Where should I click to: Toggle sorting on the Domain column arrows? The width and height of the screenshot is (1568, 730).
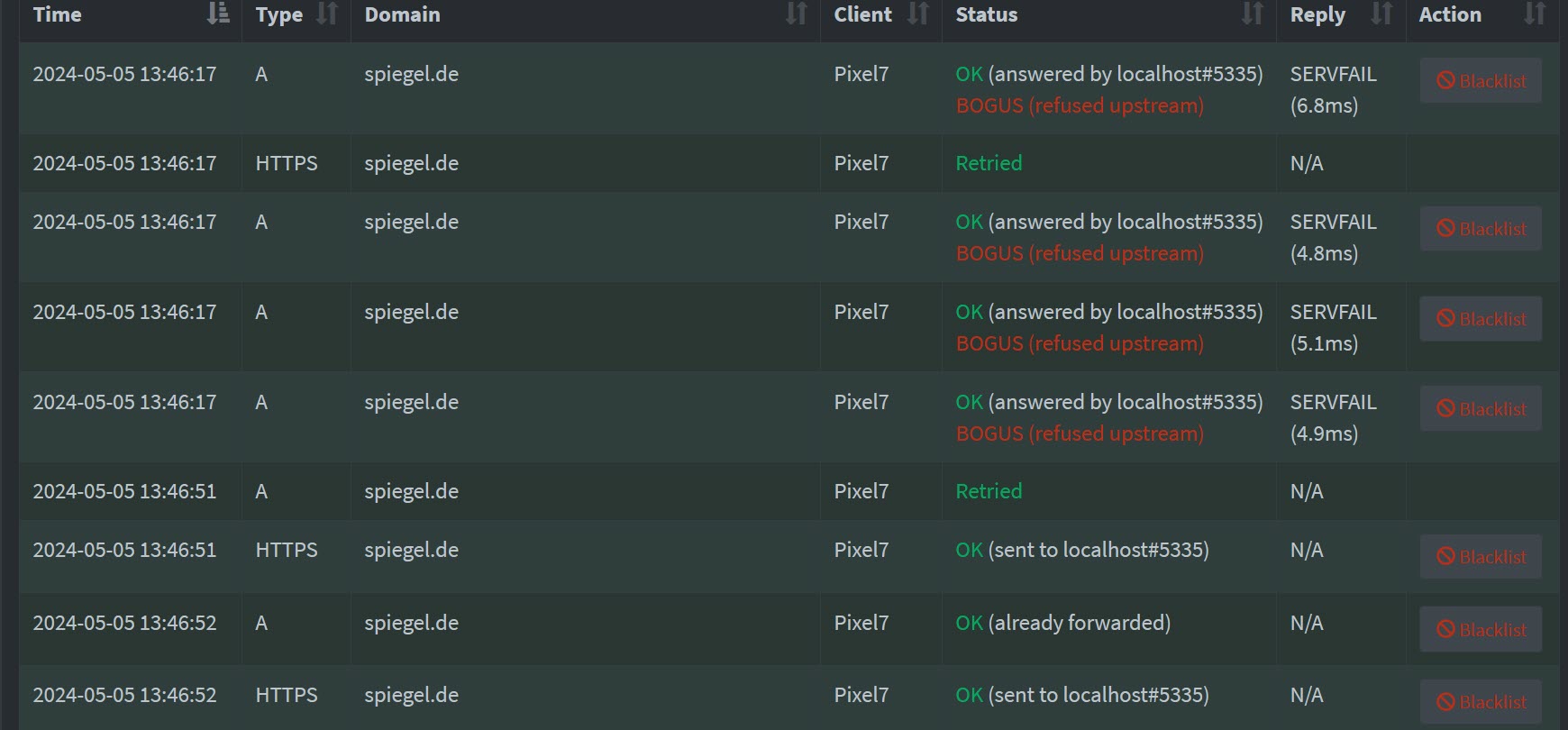tap(797, 14)
